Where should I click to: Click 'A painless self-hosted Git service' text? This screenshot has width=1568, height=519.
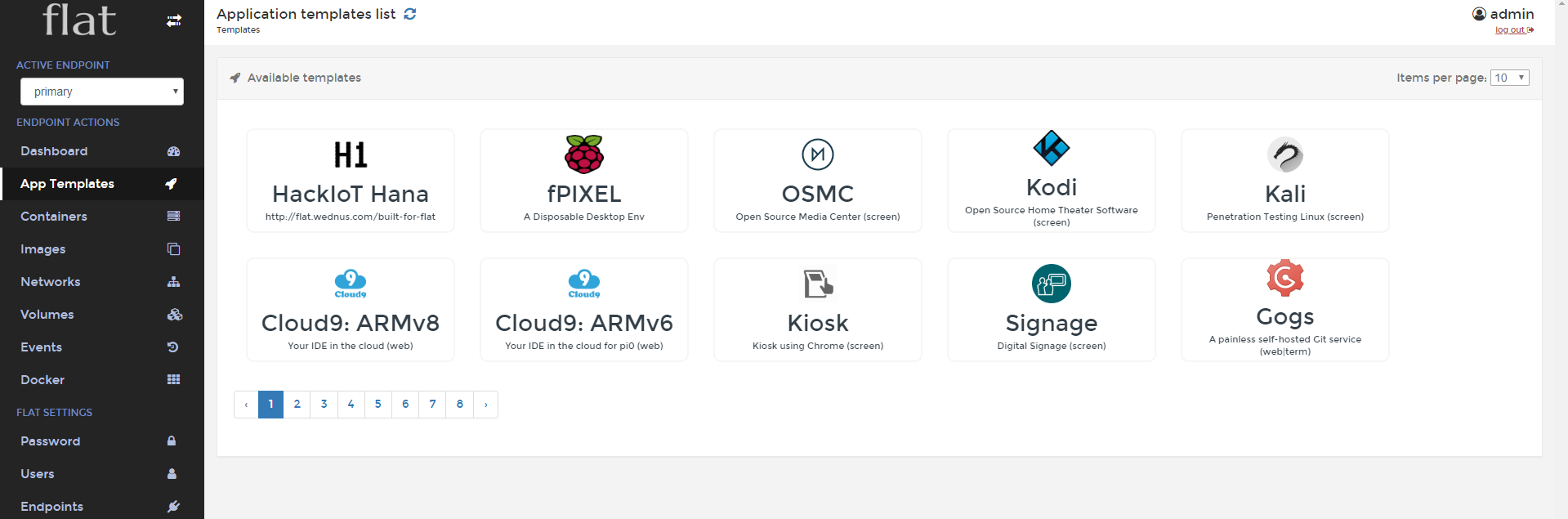1285,339
